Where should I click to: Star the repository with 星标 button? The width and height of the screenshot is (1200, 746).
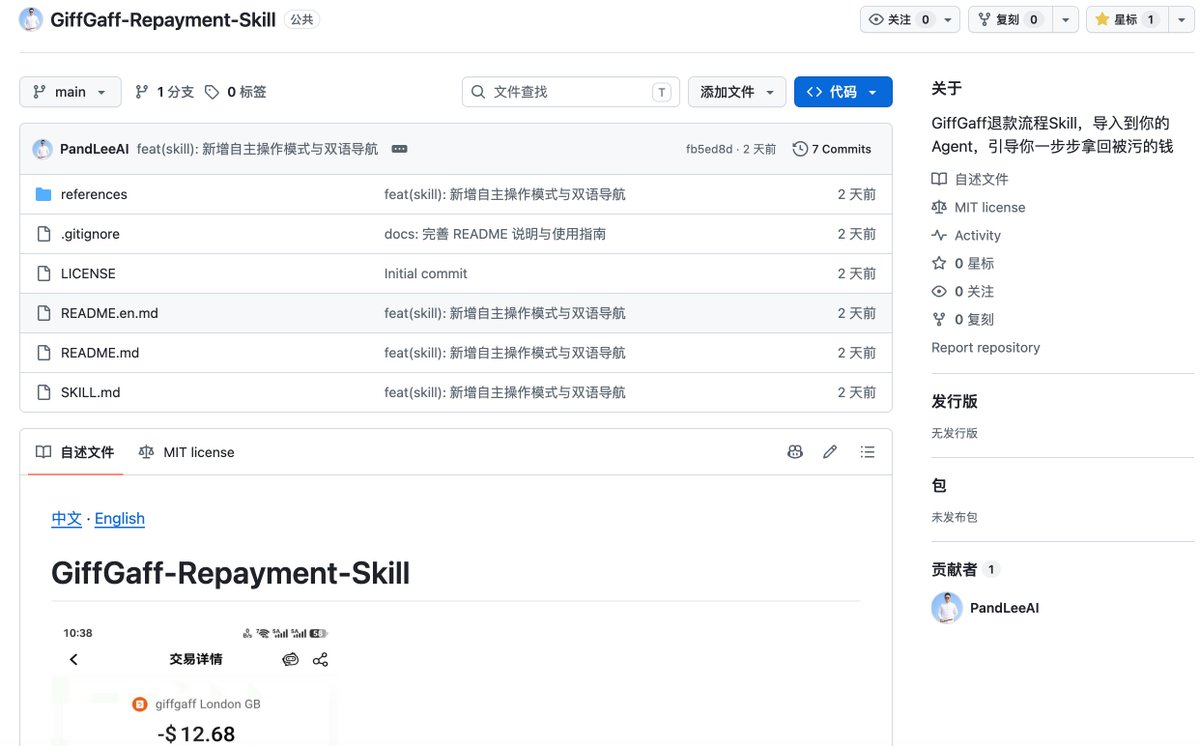point(1126,19)
